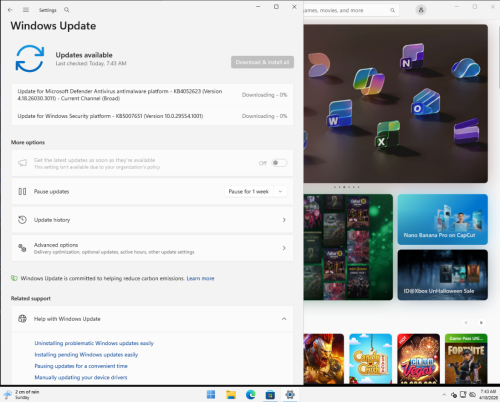Image resolution: width=500 pixels, height=402 pixels.
Task: Launch Microsoft Edge from the taskbar
Action: tap(250, 395)
